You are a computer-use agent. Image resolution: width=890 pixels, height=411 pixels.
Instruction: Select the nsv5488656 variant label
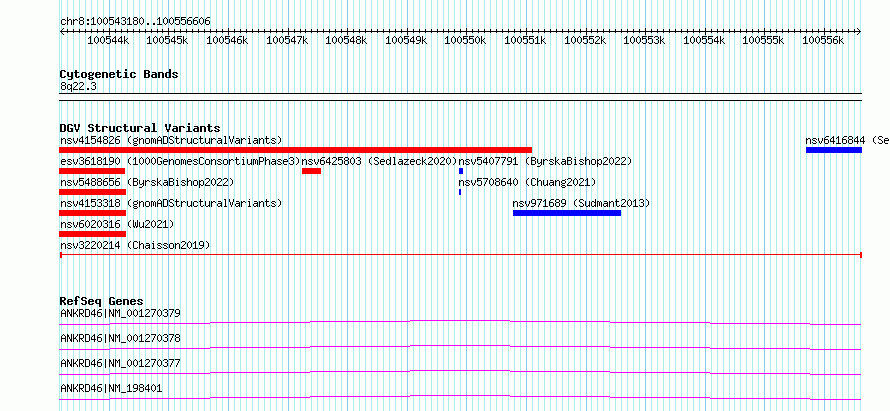pos(147,182)
